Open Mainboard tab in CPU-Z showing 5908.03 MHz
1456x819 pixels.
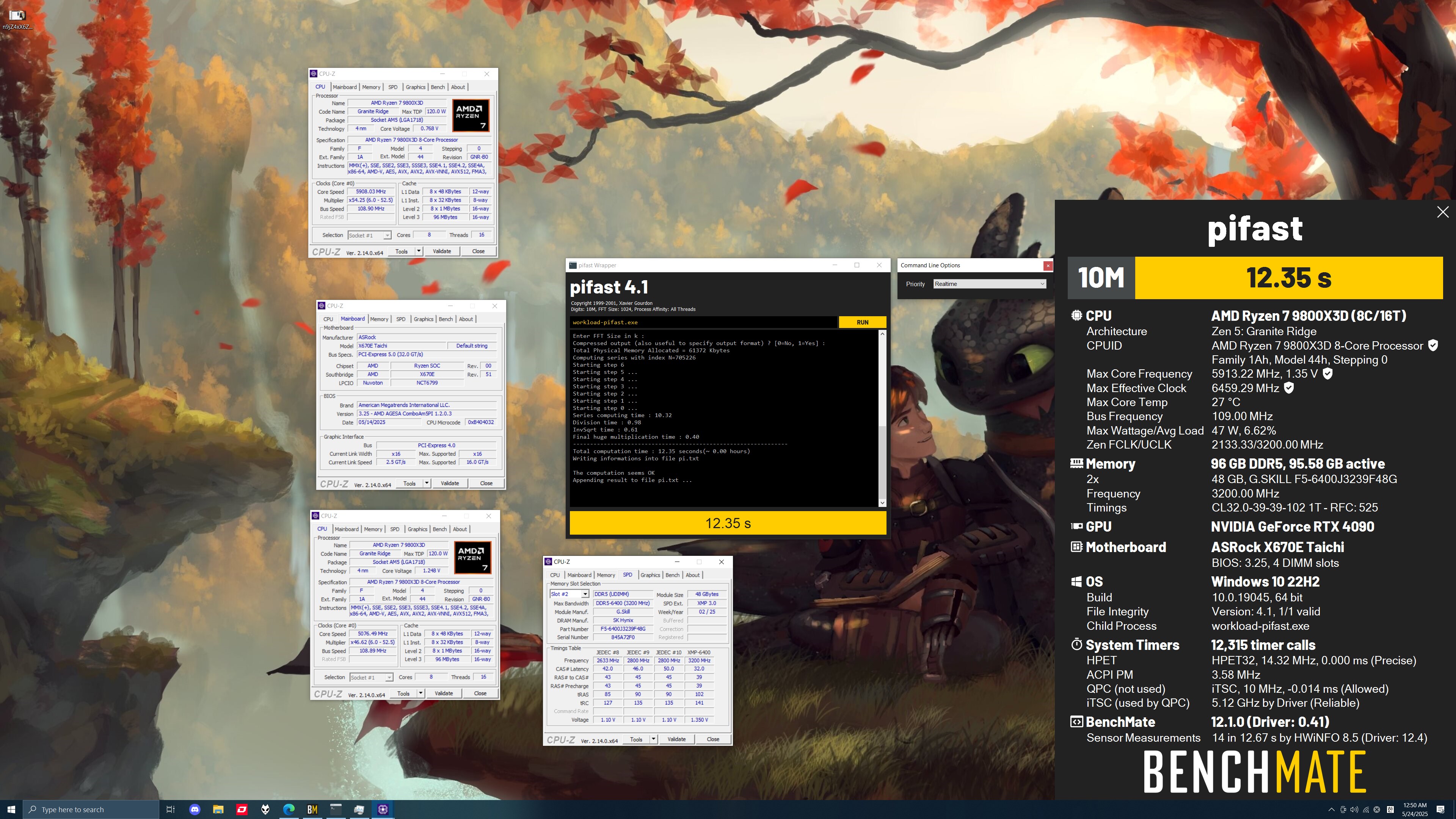click(344, 87)
